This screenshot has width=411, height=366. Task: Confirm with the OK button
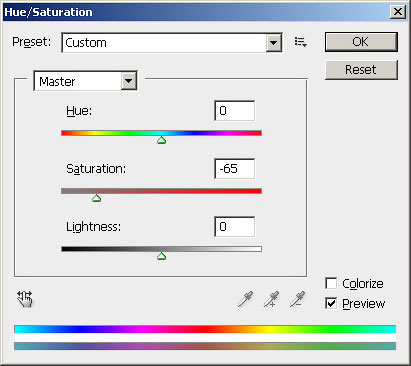(x=361, y=42)
